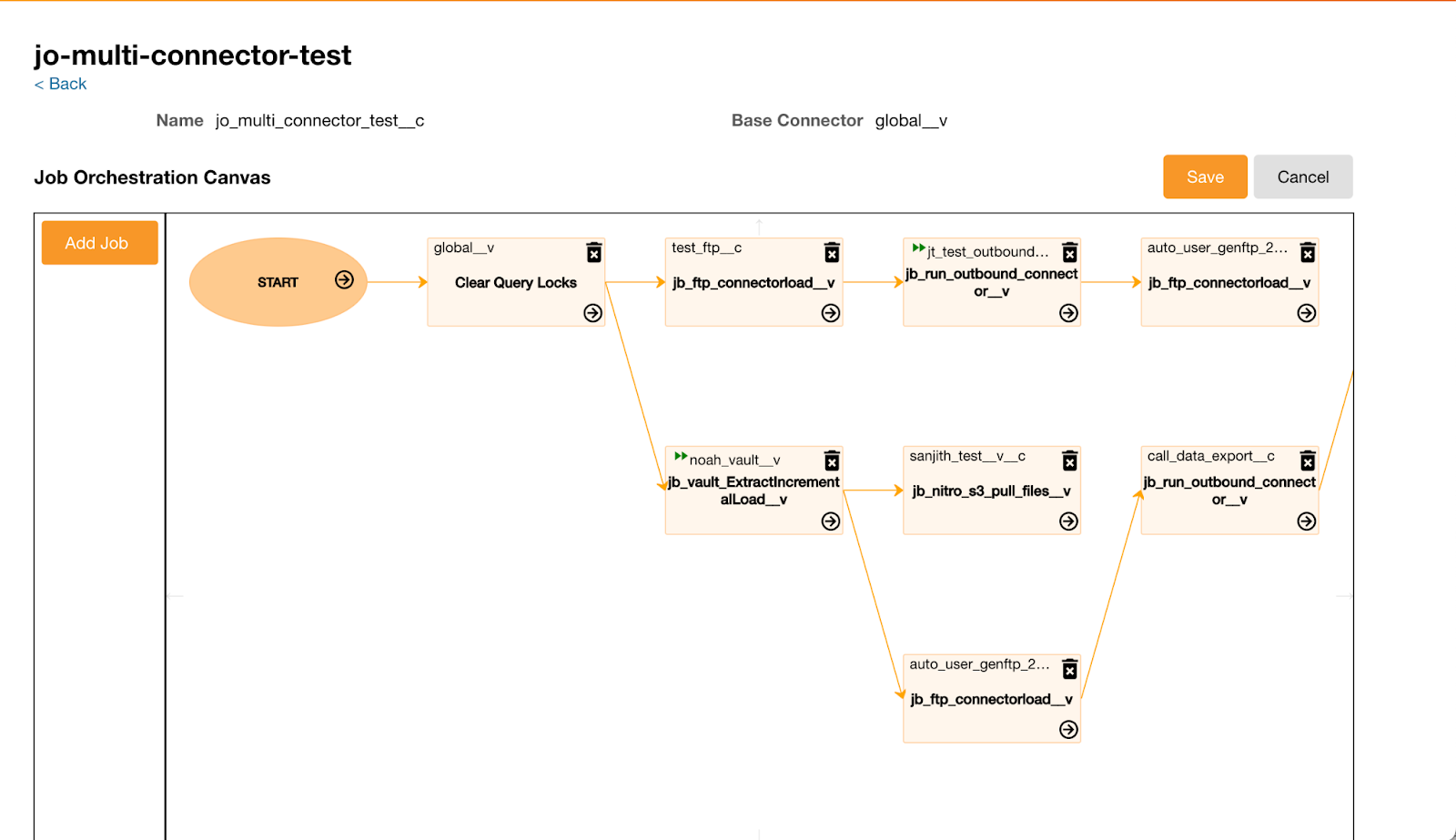Click green fast-forward icon on jt_test_outbound node

[918, 248]
